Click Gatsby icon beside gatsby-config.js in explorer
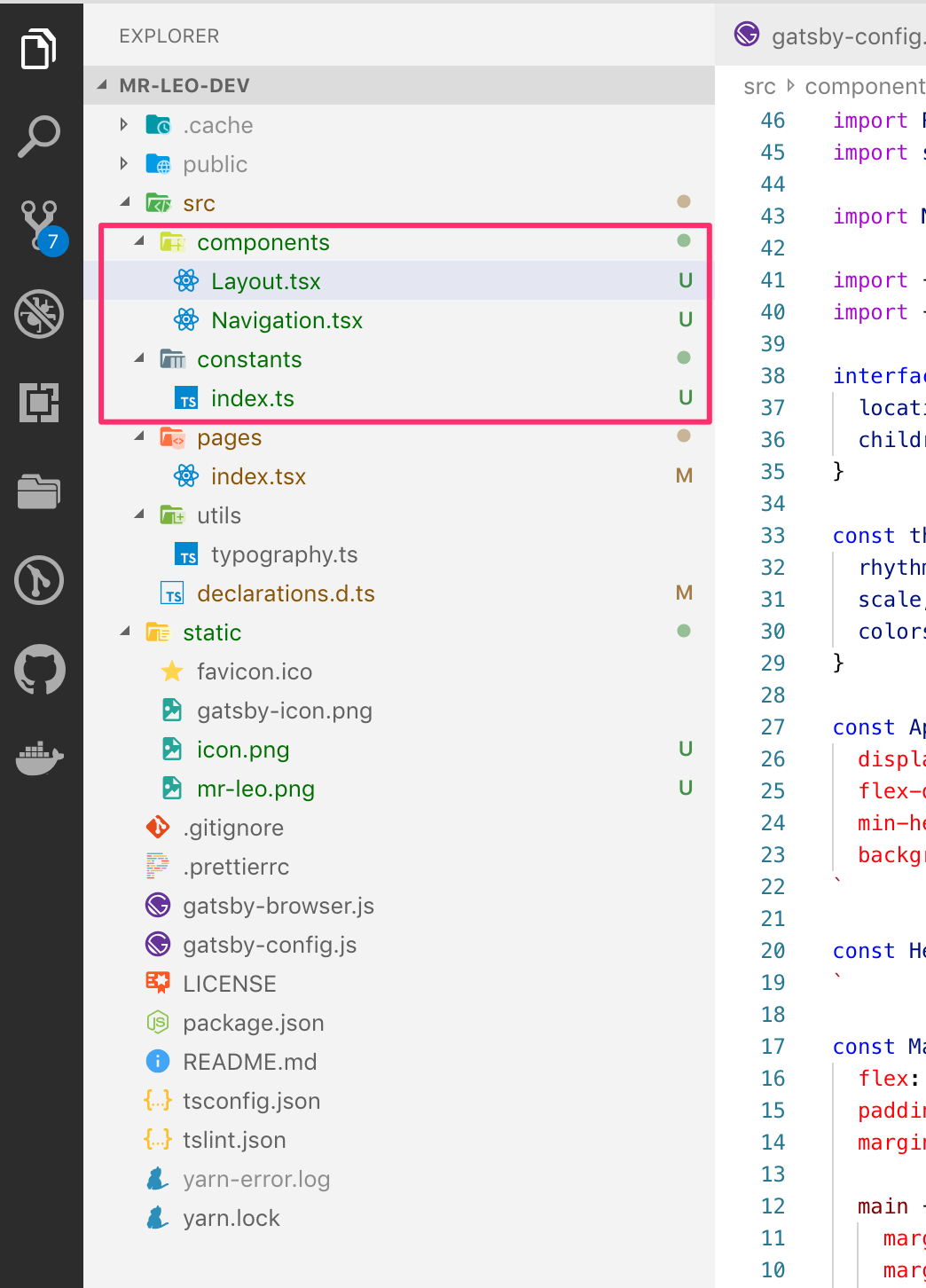The image size is (926, 1288). coord(158,945)
